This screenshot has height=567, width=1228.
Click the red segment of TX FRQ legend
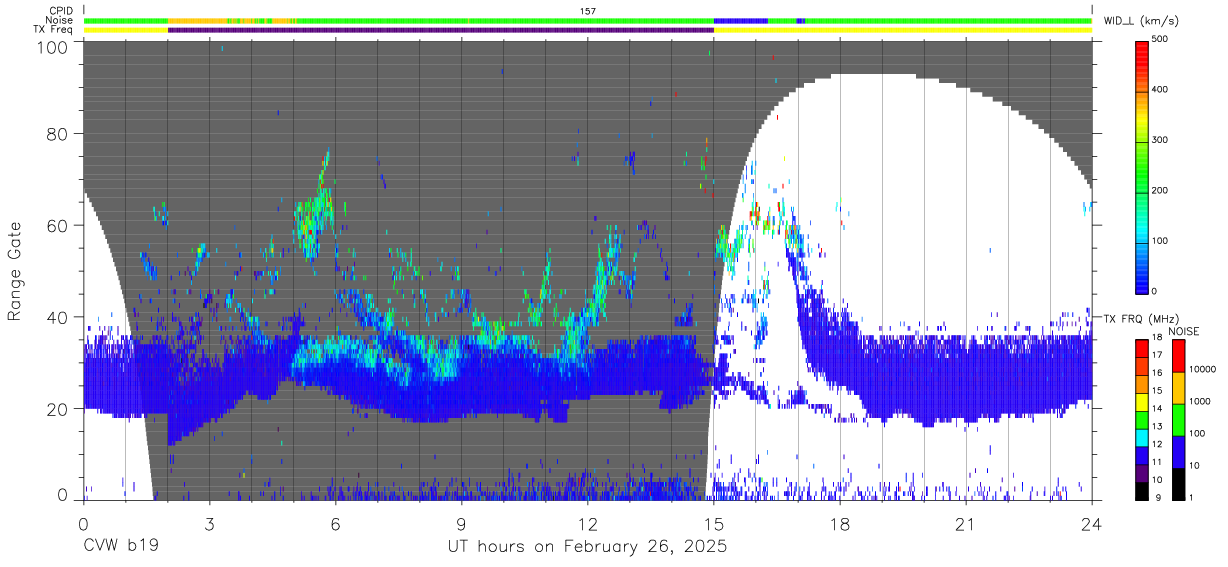1142,349
